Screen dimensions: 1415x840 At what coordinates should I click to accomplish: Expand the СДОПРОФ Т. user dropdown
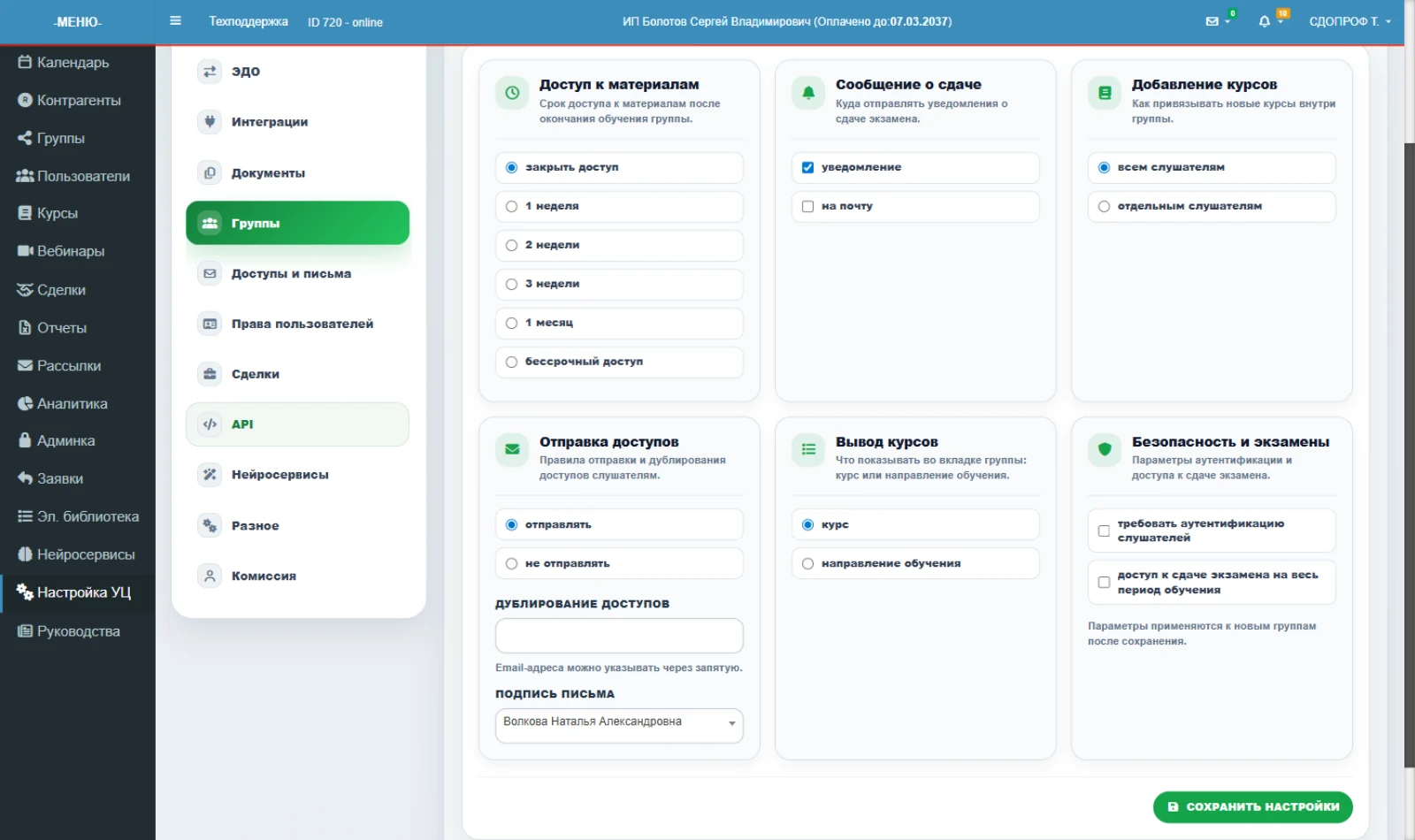click(x=1350, y=21)
